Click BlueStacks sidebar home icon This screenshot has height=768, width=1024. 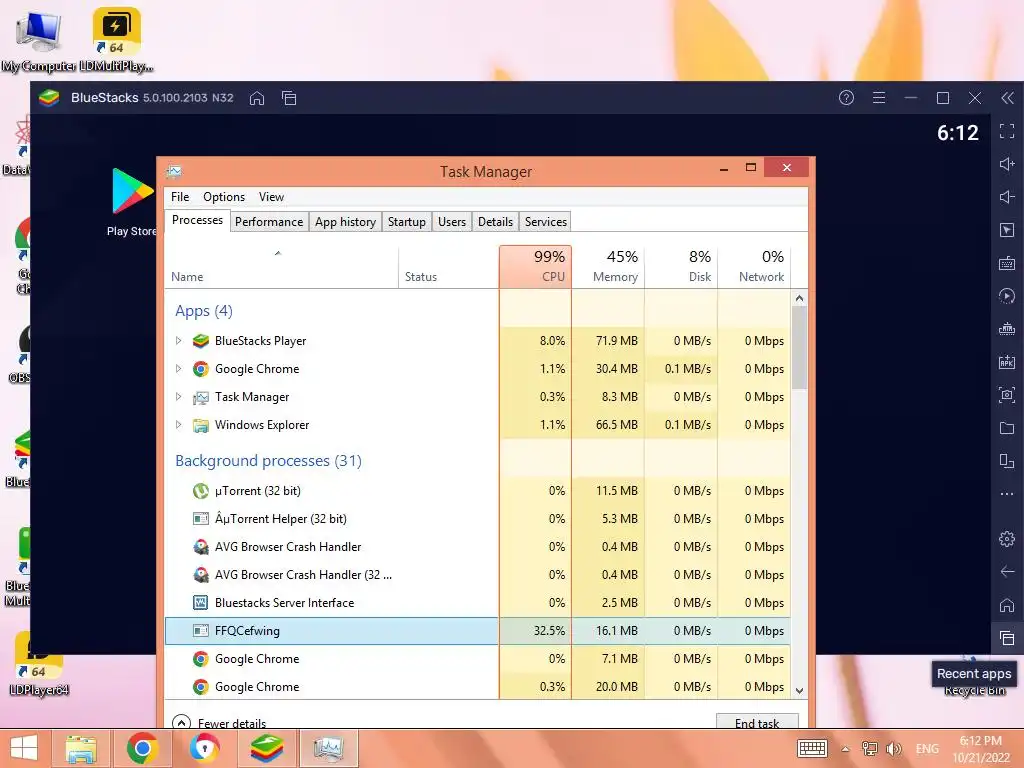[x=1007, y=605]
